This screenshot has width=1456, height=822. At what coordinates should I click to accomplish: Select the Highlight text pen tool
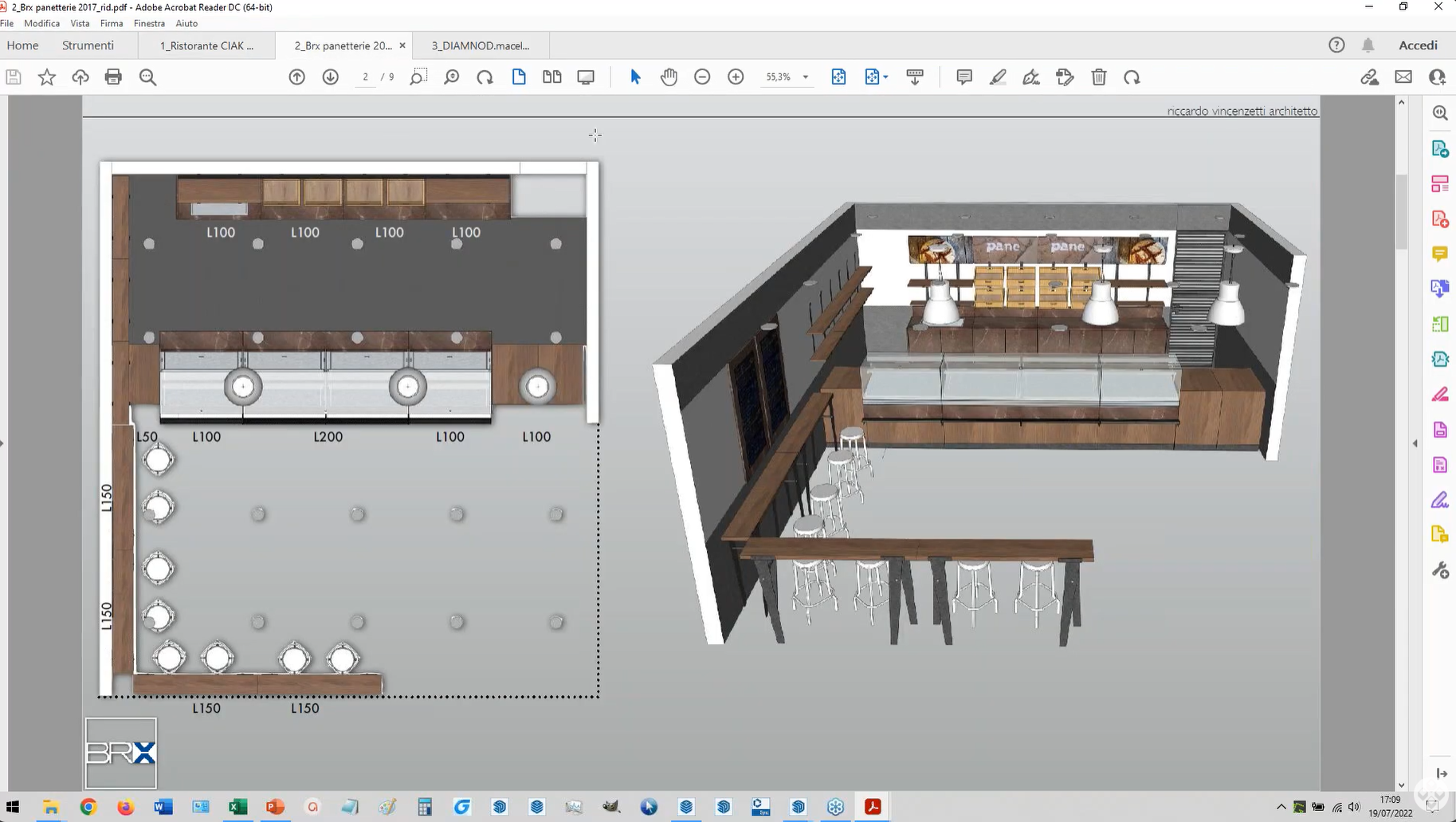pos(997,77)
